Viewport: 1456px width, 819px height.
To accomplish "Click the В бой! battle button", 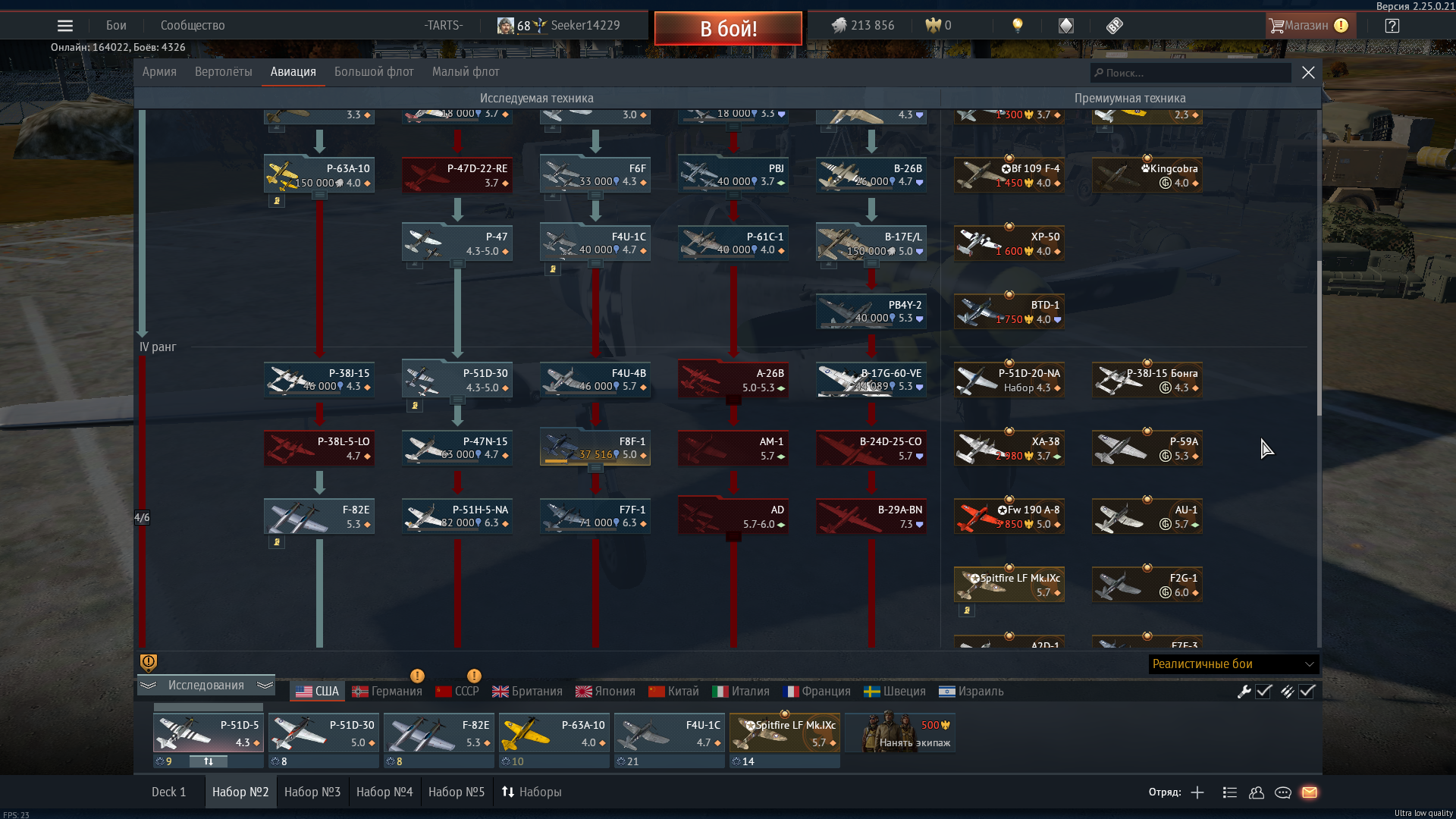I will coord(728,29).
